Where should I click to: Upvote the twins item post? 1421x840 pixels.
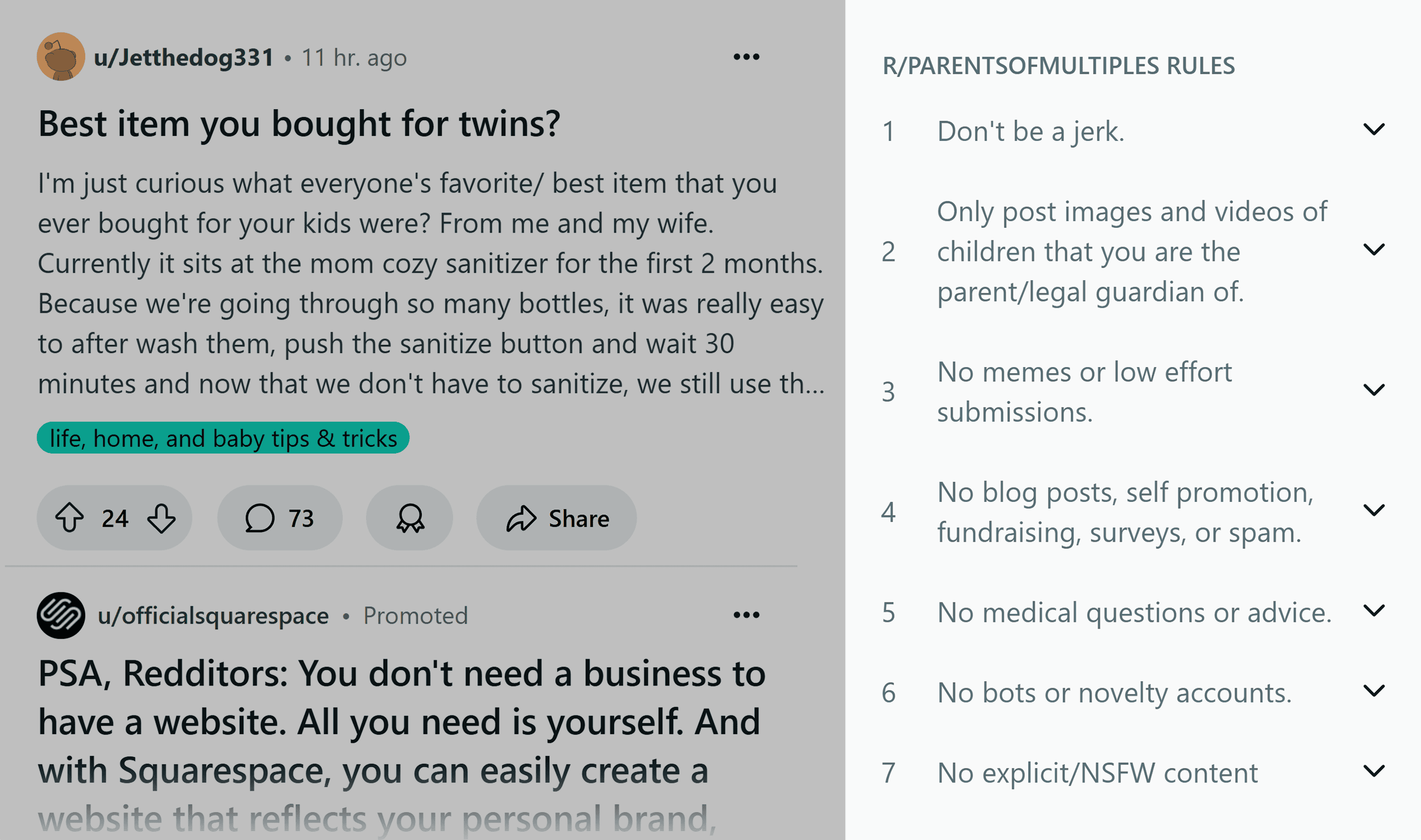pyautogui.click(x=69, y=518)
